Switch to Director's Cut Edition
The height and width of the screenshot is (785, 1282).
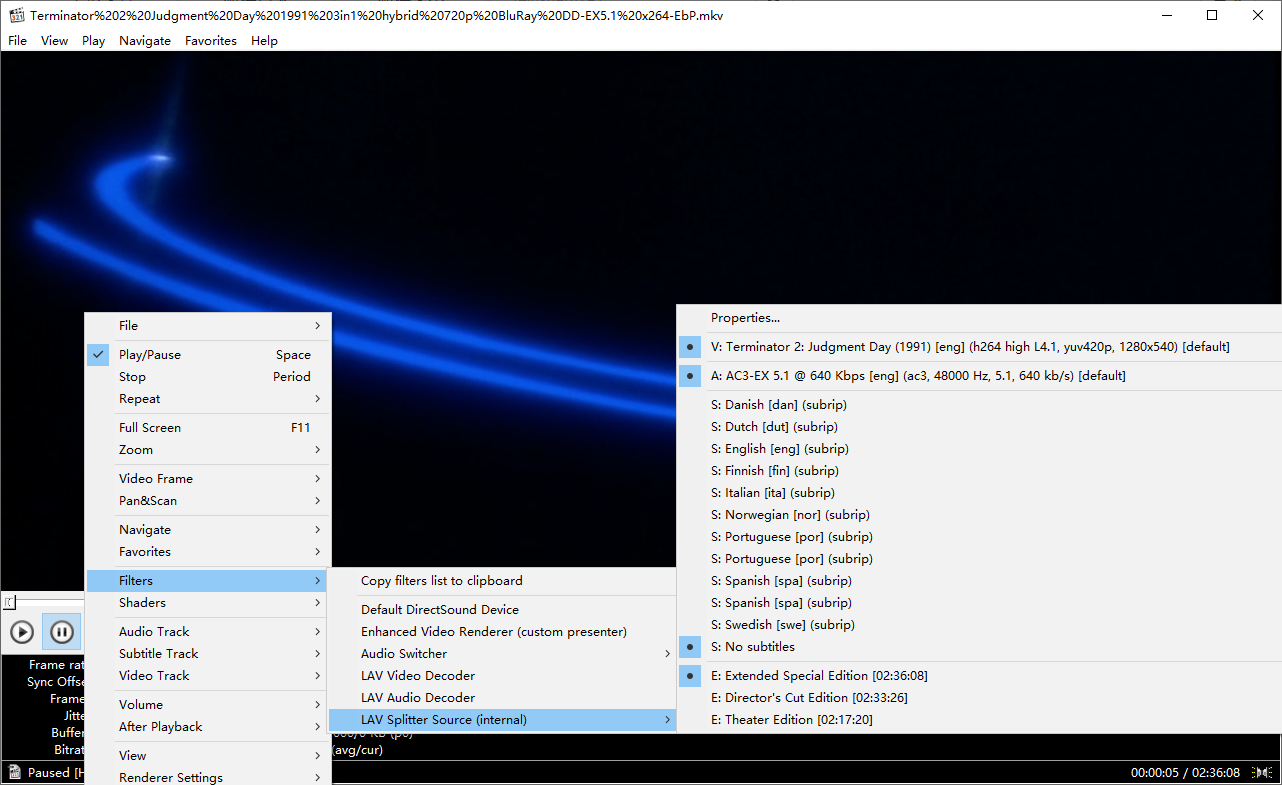point(808,698)
